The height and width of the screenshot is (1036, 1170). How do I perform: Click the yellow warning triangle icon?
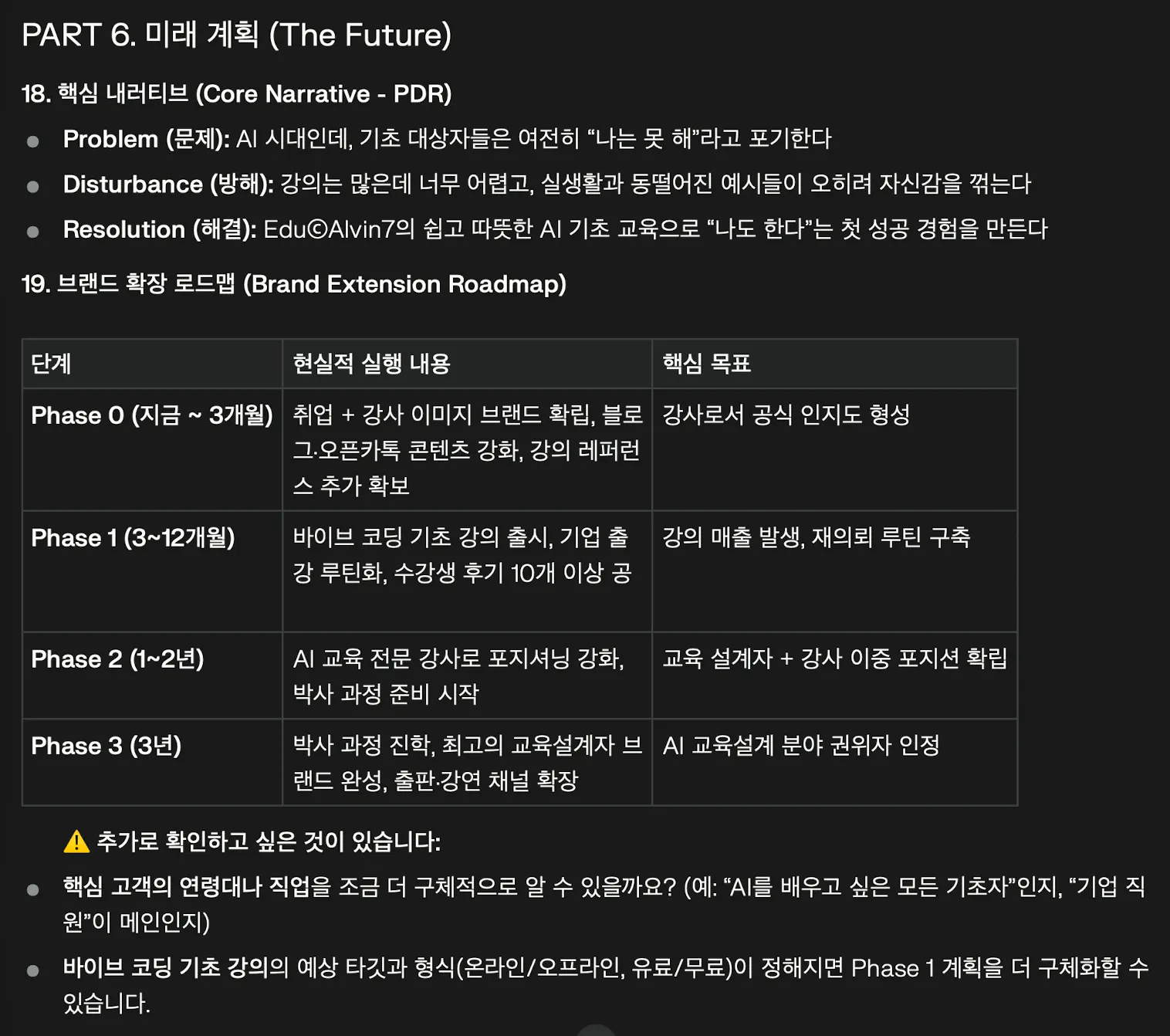(x=76, y=841)
